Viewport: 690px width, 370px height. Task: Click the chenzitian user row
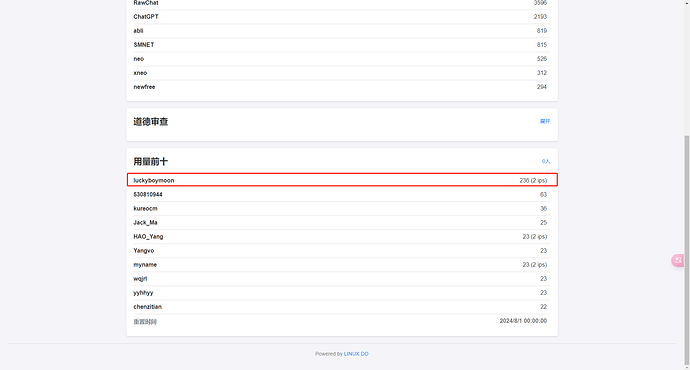(x=342, y=307)
